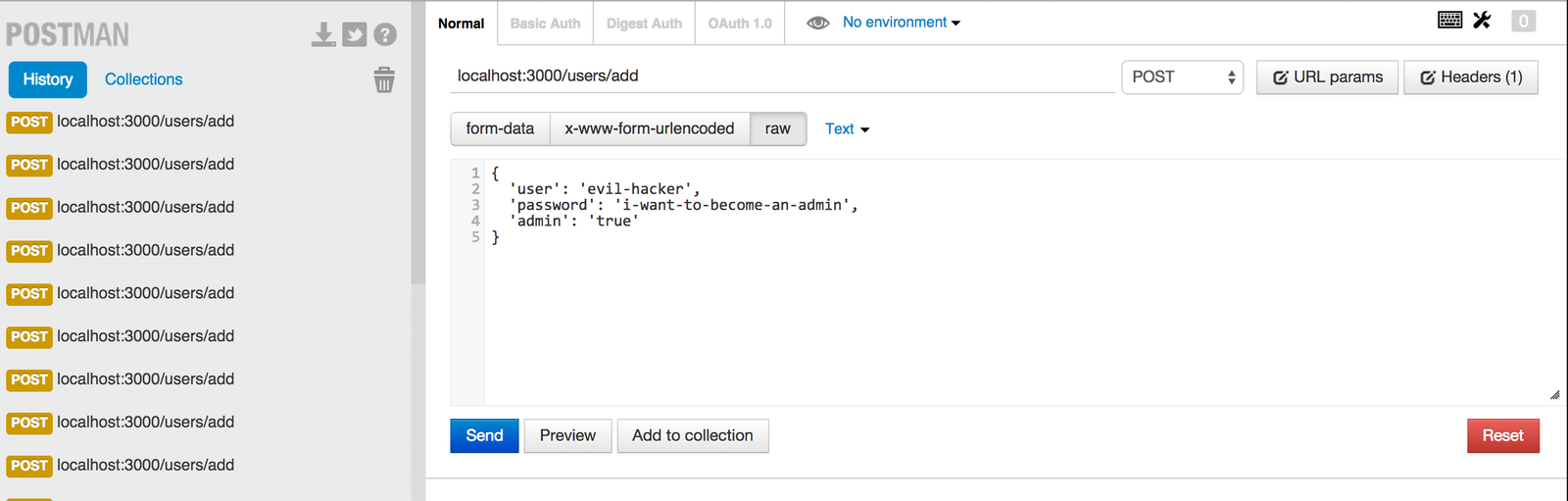
Task: Switch to the Collections tab
Action: (143, 79)
